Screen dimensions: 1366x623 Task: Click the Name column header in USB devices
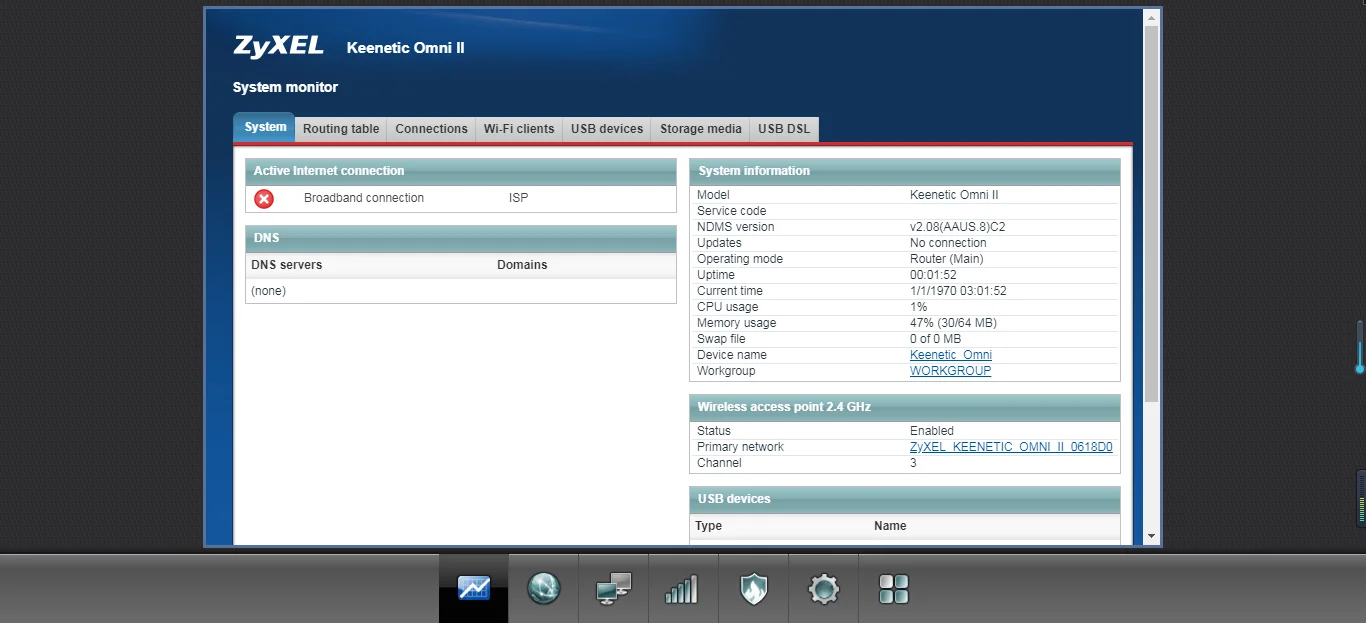(890, 526)
